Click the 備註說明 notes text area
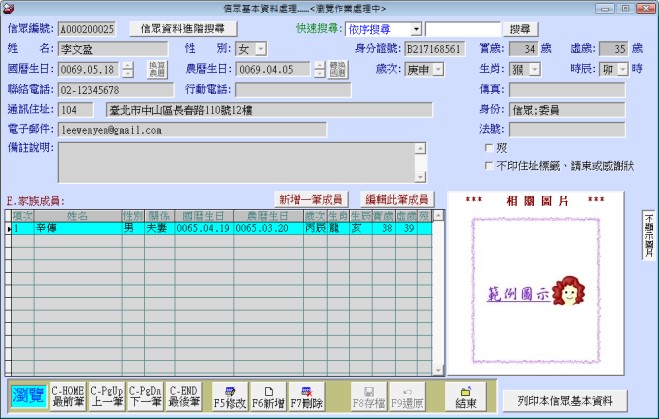The width and height of the screenshot is (659, 419). (x=236, y=162)
